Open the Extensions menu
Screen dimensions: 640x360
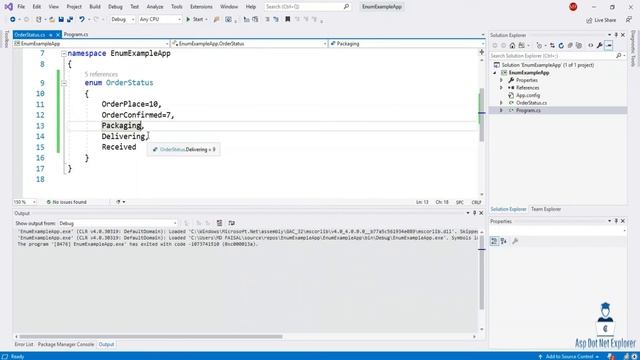point(201,7)
